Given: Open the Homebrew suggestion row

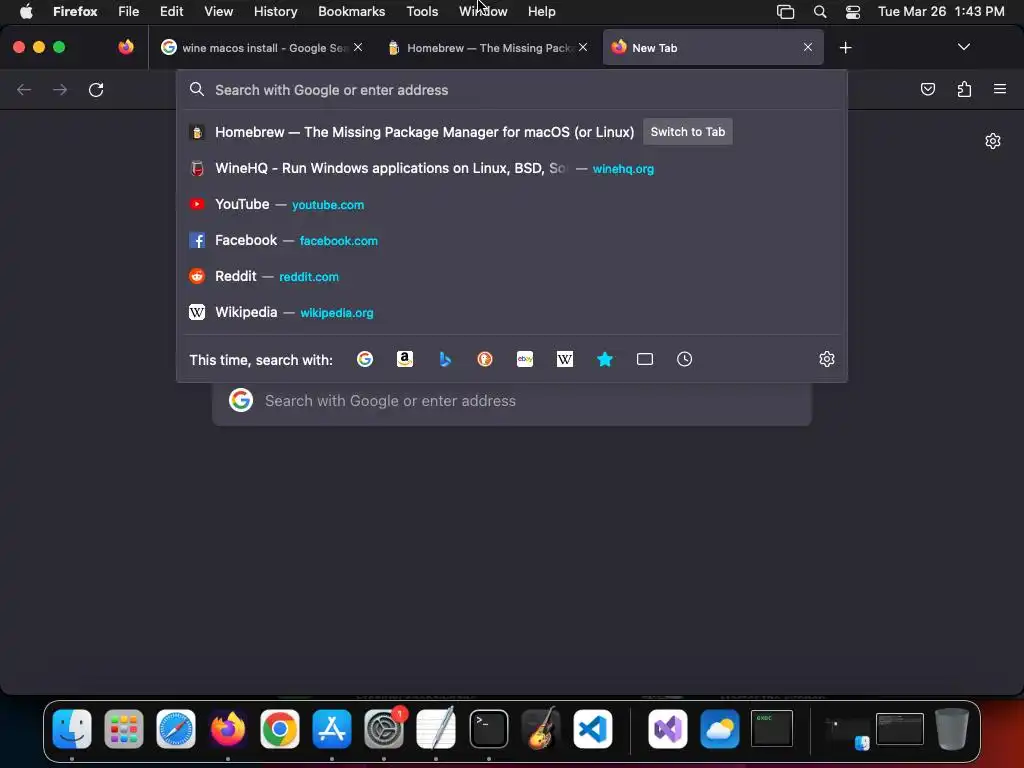Looking at the screenshot, I should click(512, 132).
